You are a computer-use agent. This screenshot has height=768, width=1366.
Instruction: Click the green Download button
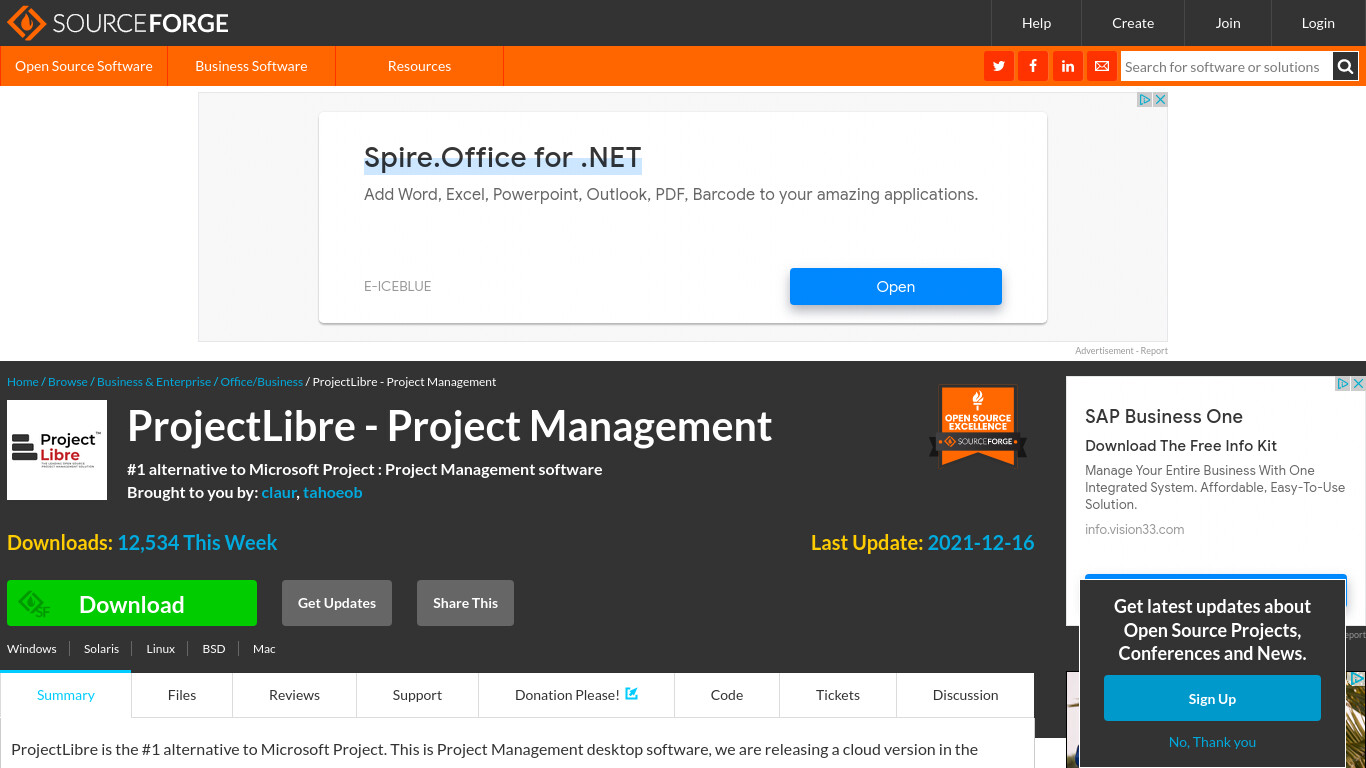(x=132, y=603)
